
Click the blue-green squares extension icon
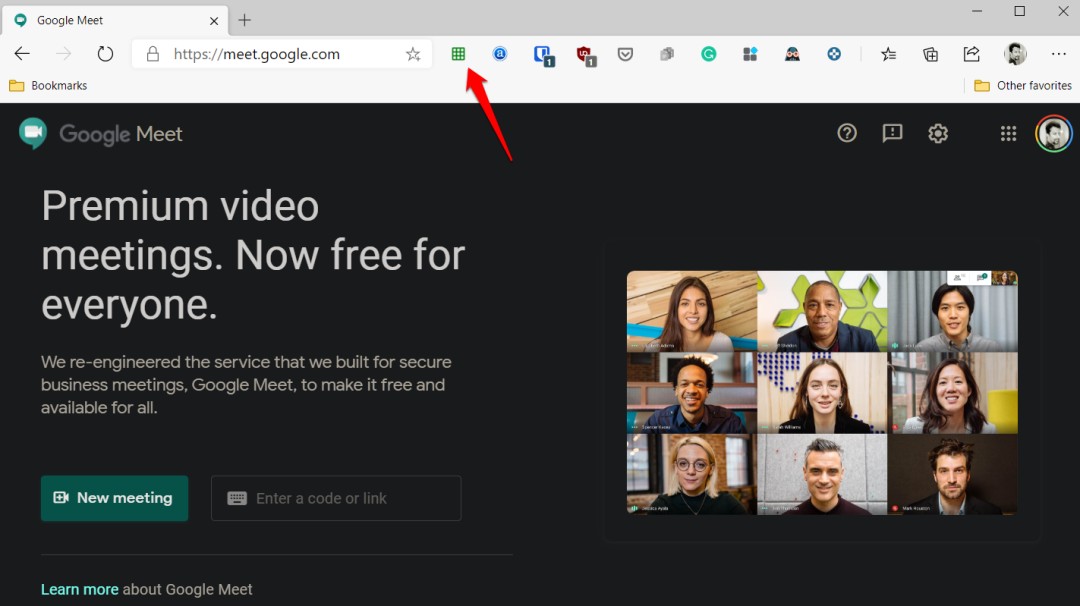pyautogui.click(x=750, y=54)
